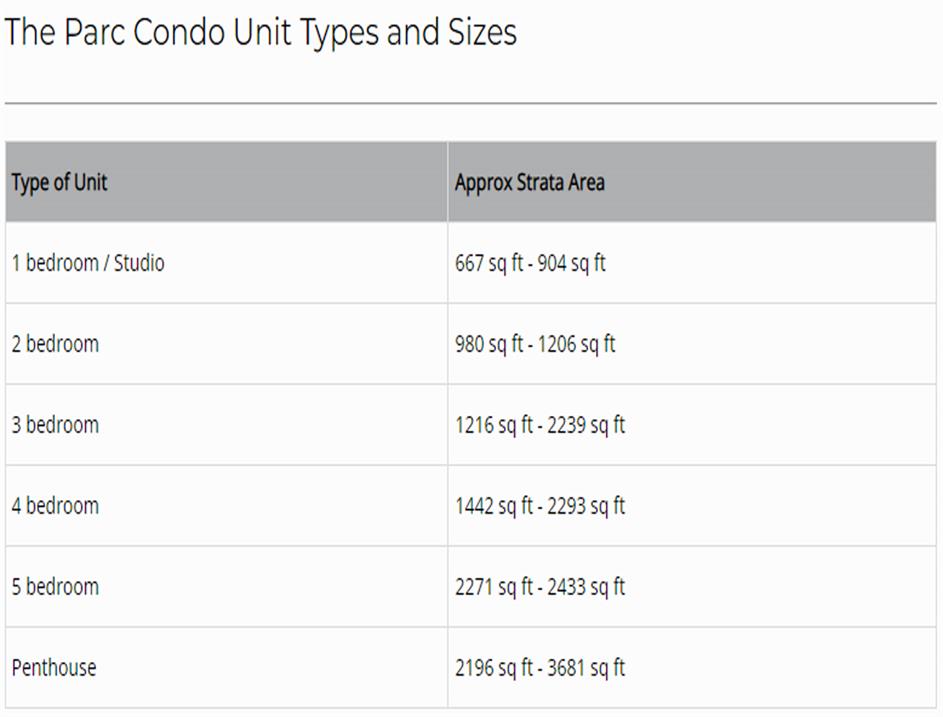
Task: Select the '3681 sq ft' penthouse maximum area
Action: pyautogui.click(x=586, y=668)
